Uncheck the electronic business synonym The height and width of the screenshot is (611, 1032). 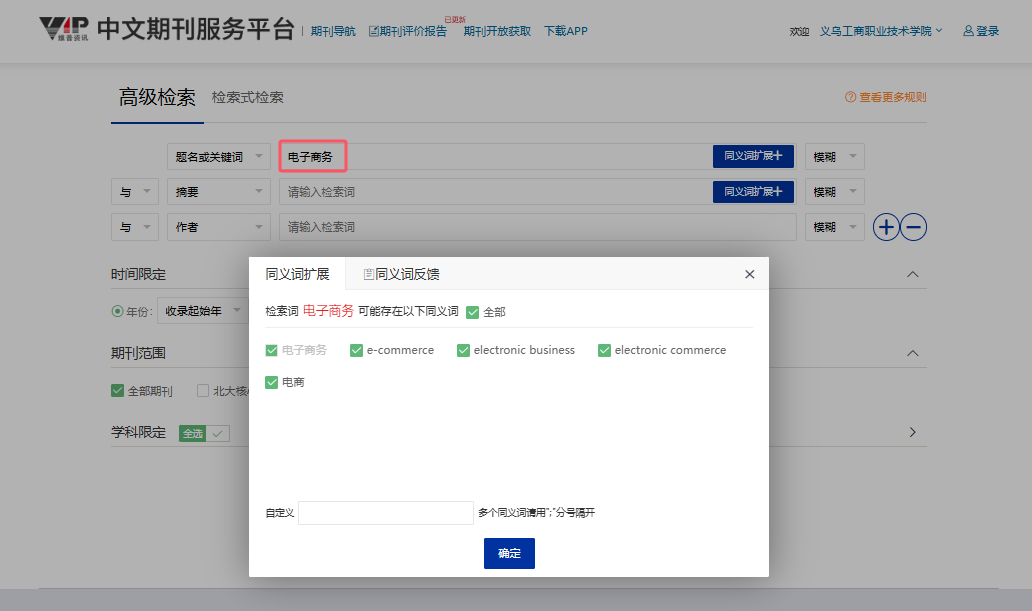tap(463, 350)
